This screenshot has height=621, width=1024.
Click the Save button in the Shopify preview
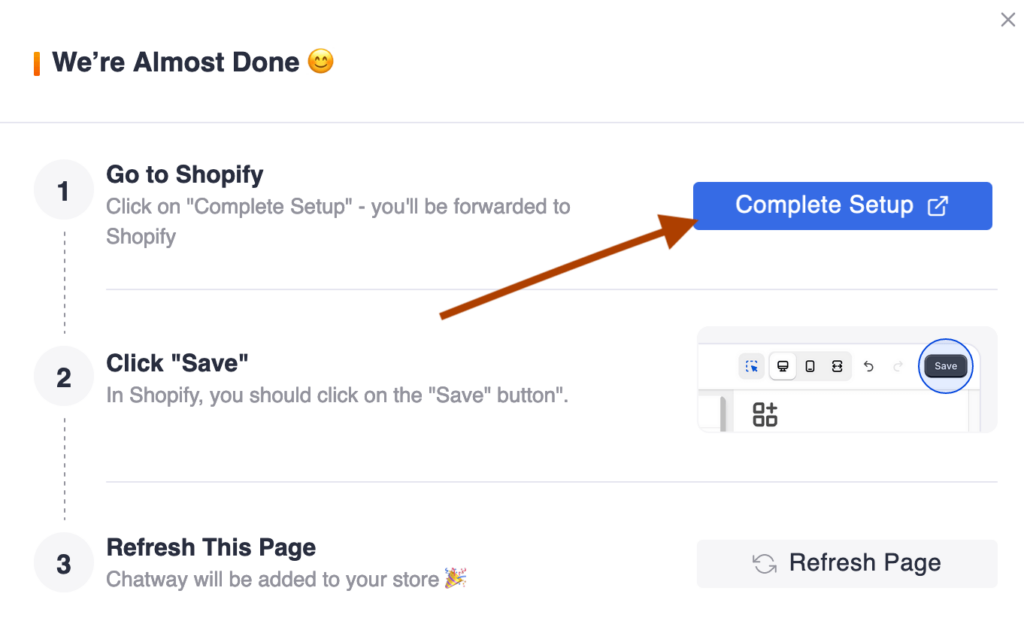point(945,366)
